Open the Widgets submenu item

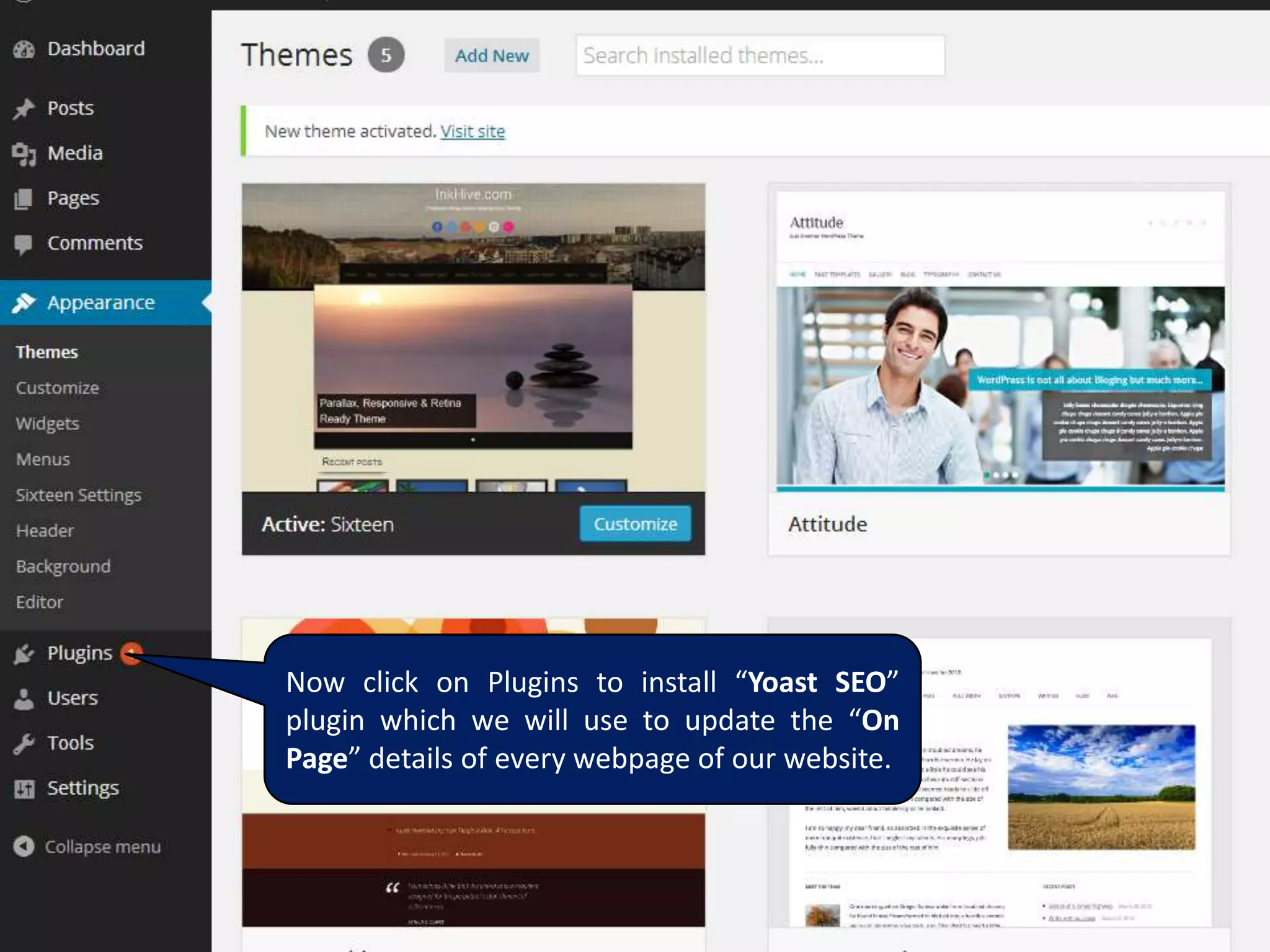click(47, 423)
